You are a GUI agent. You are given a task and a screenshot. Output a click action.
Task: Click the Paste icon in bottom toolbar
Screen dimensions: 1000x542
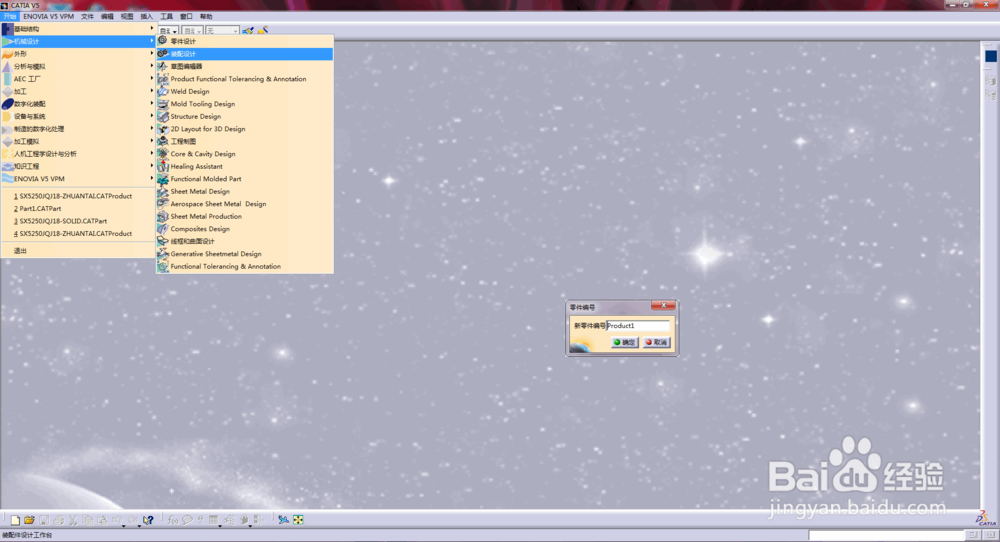[x=102, y=520]
